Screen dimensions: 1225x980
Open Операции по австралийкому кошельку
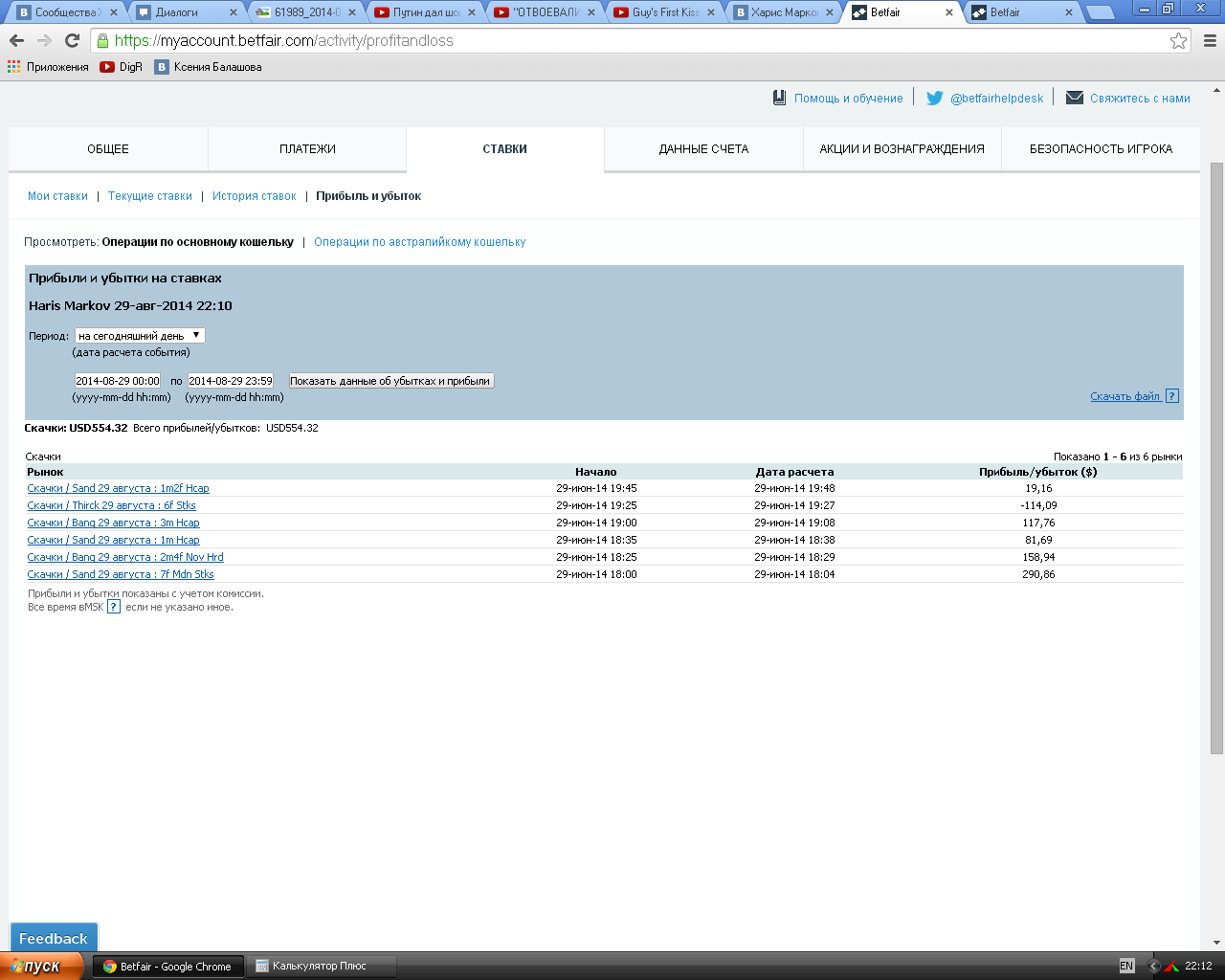click(x=420, y=242)
